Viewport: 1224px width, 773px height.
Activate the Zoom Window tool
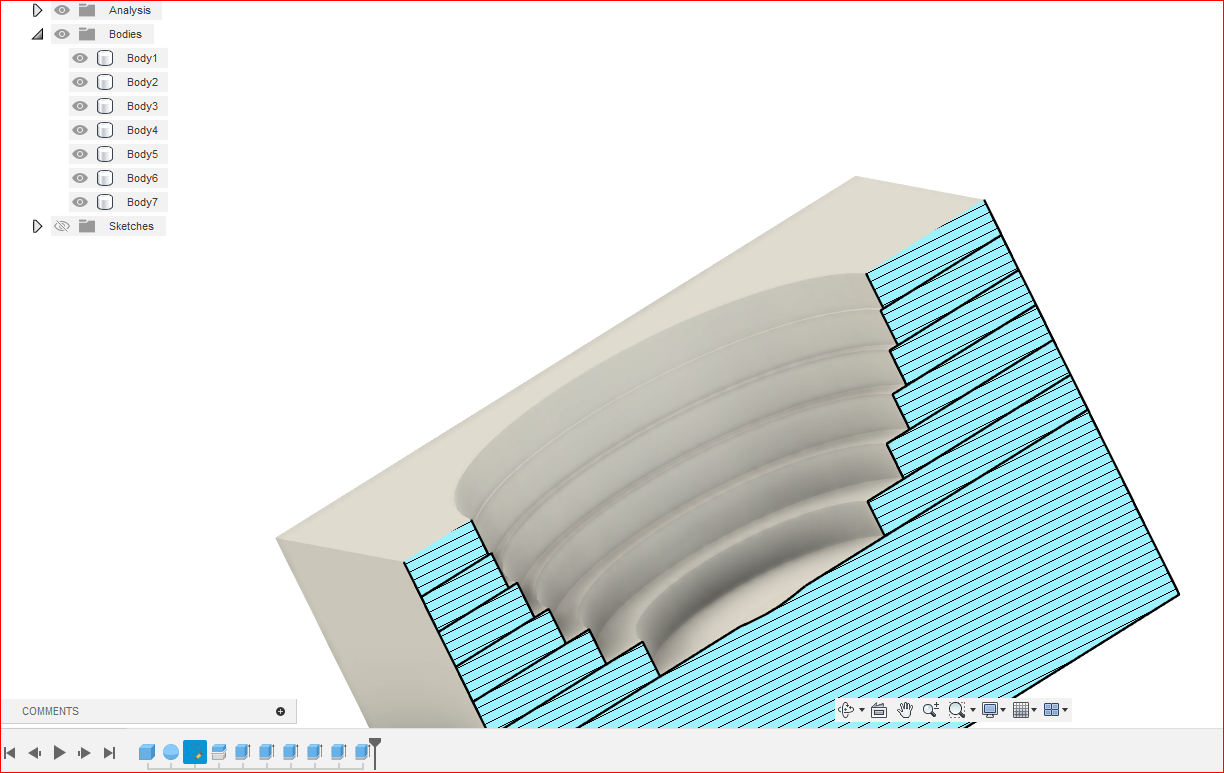958,710
